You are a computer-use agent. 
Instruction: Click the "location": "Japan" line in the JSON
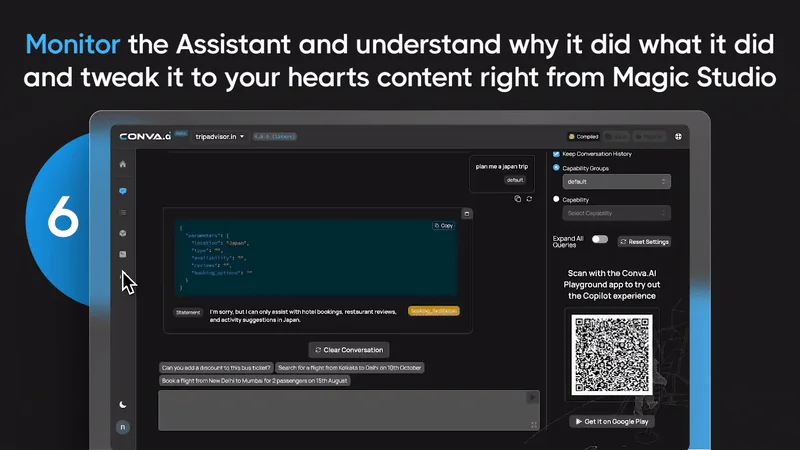pyautogui.click(x=220, y=243)
